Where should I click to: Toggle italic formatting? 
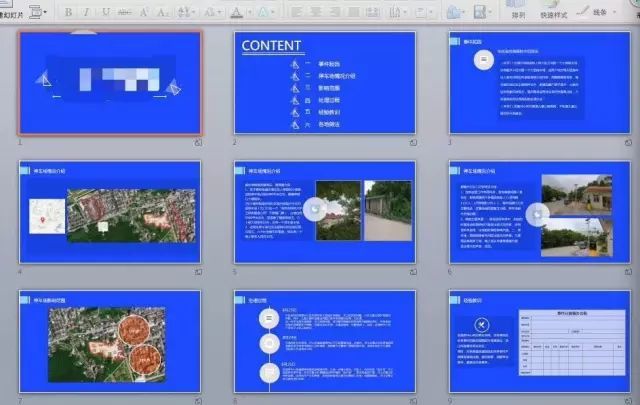[86, 12]
